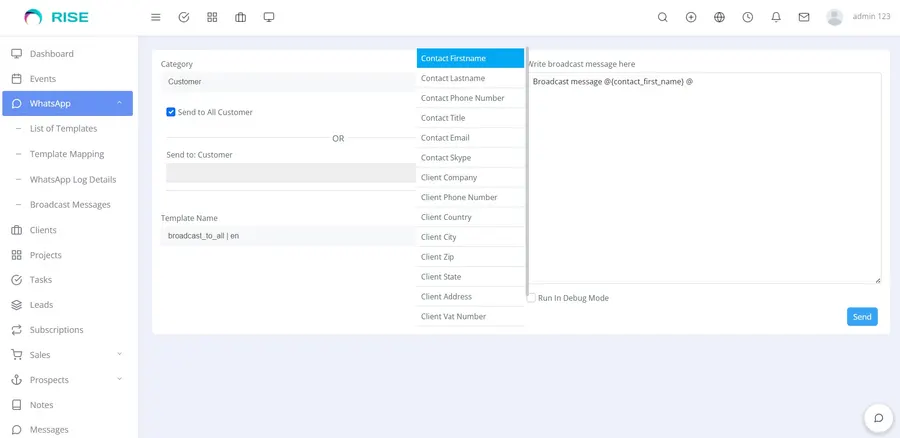Click Clients briefcase icon in sidebar

coord(17,230)
